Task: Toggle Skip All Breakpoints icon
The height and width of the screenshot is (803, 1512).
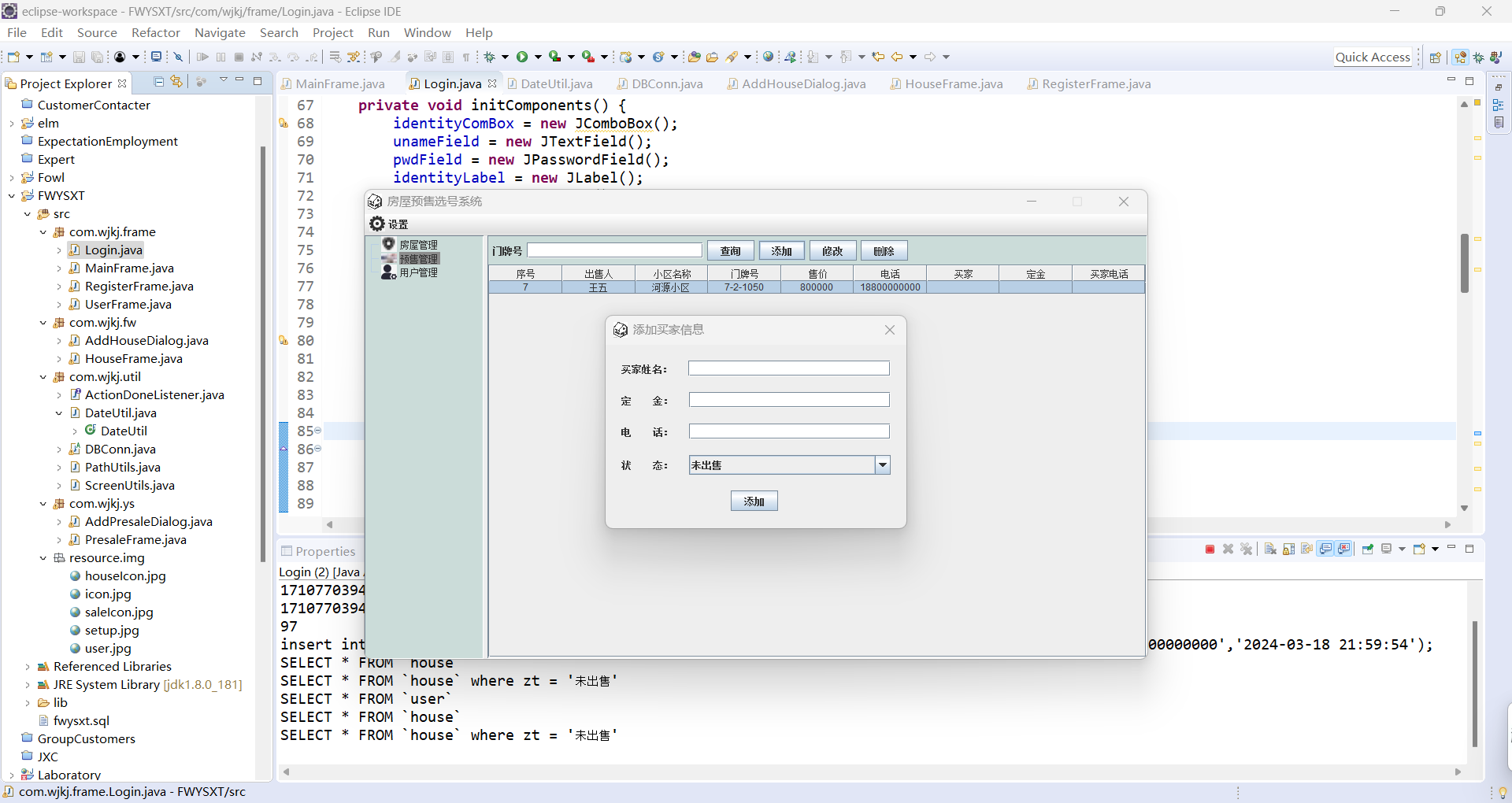Action: coord(178,57)
